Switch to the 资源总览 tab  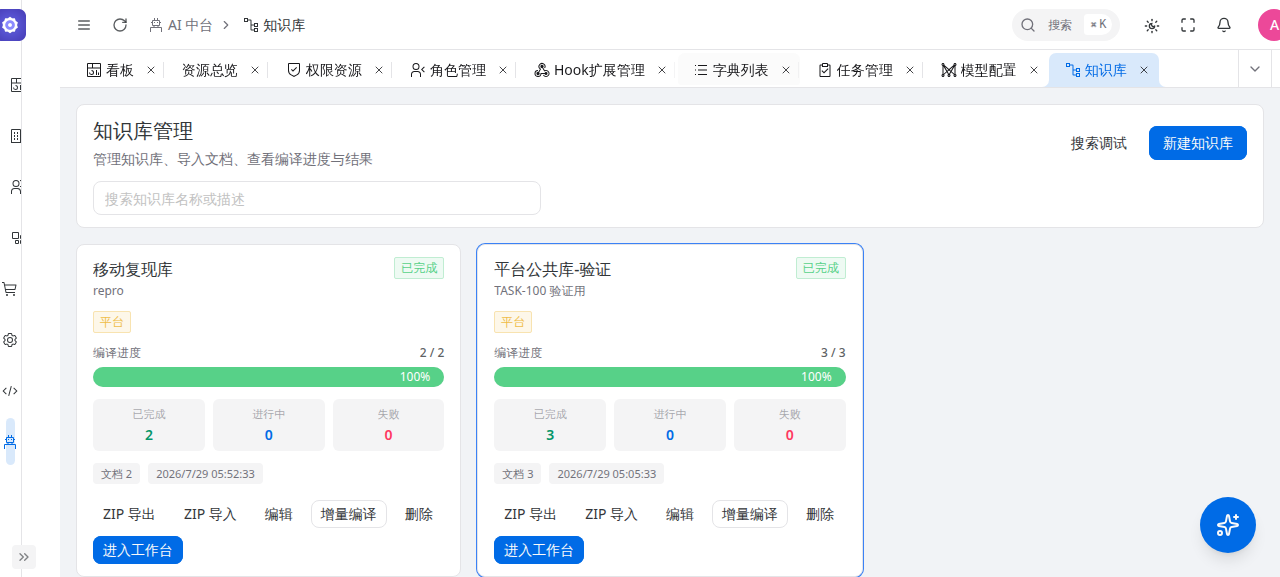[x=209, y=70]
